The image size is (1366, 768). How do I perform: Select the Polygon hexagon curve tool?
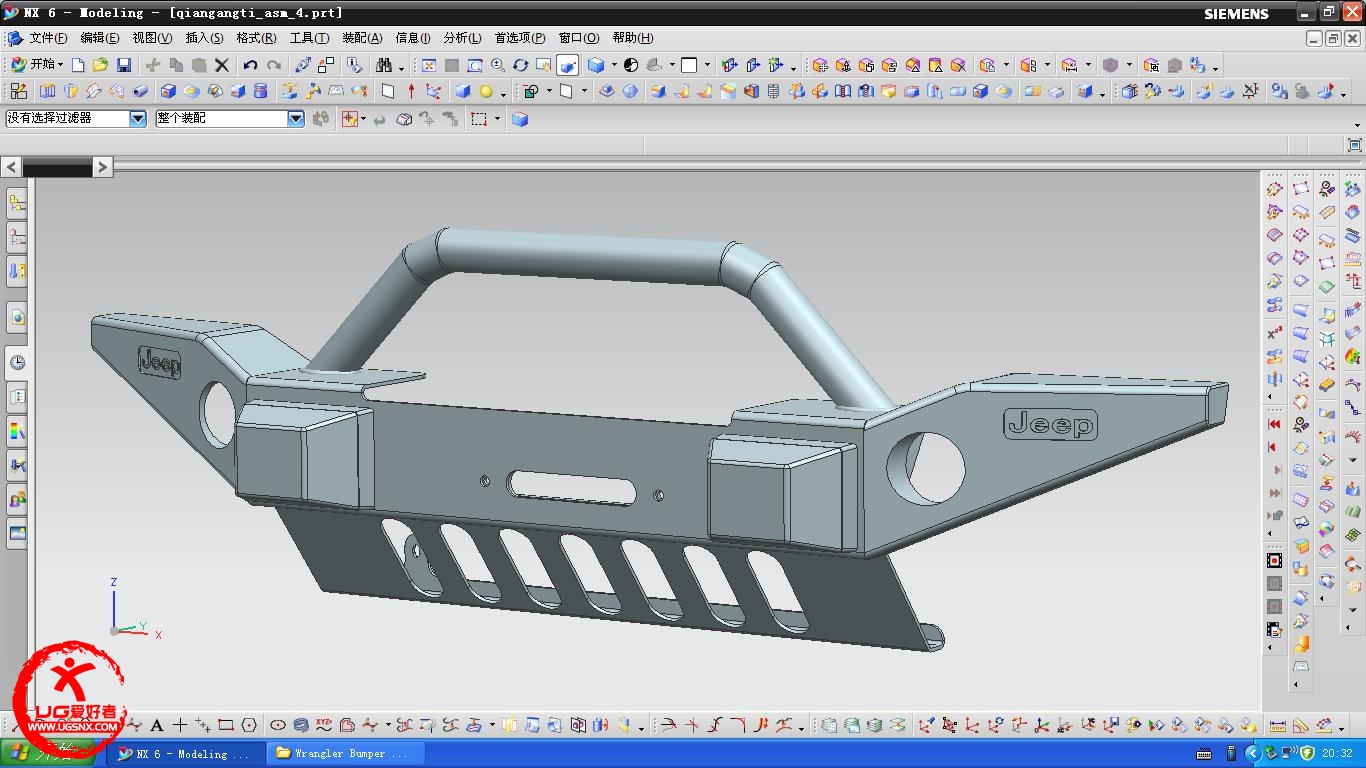pyautogui.click(x=249, y=725)
